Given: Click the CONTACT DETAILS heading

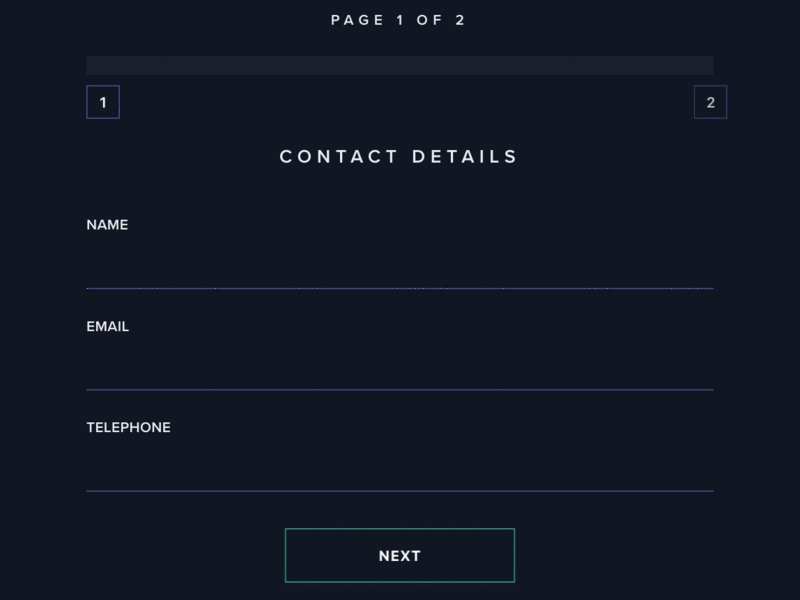Looking at the screenshot, I should pyautogui.click(x=398, y=156).
